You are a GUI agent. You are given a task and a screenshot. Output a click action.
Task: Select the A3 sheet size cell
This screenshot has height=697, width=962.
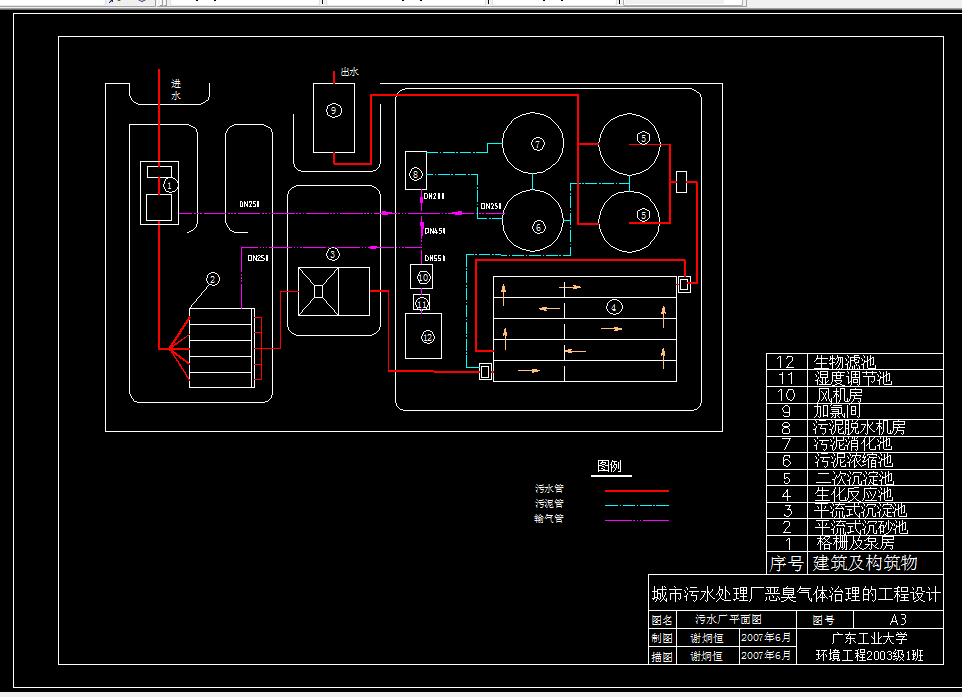coord(898,620)
